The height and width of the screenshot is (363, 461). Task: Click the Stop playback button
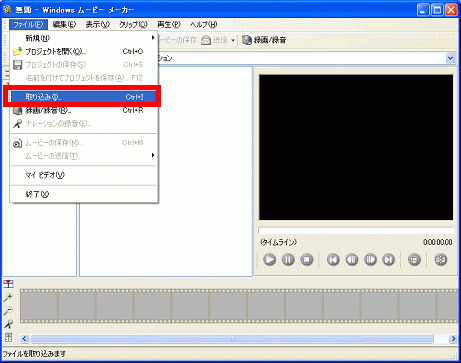click(x=307, y=259)
